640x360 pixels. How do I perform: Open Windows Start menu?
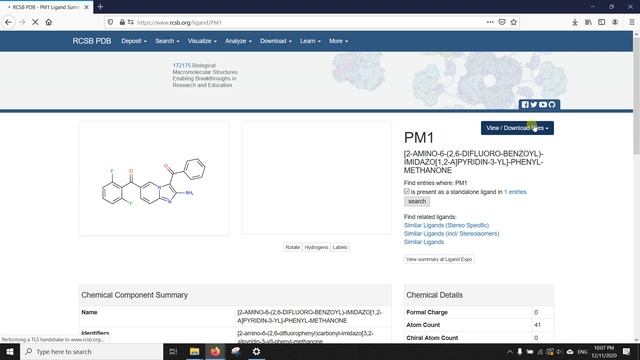(10, 351)
